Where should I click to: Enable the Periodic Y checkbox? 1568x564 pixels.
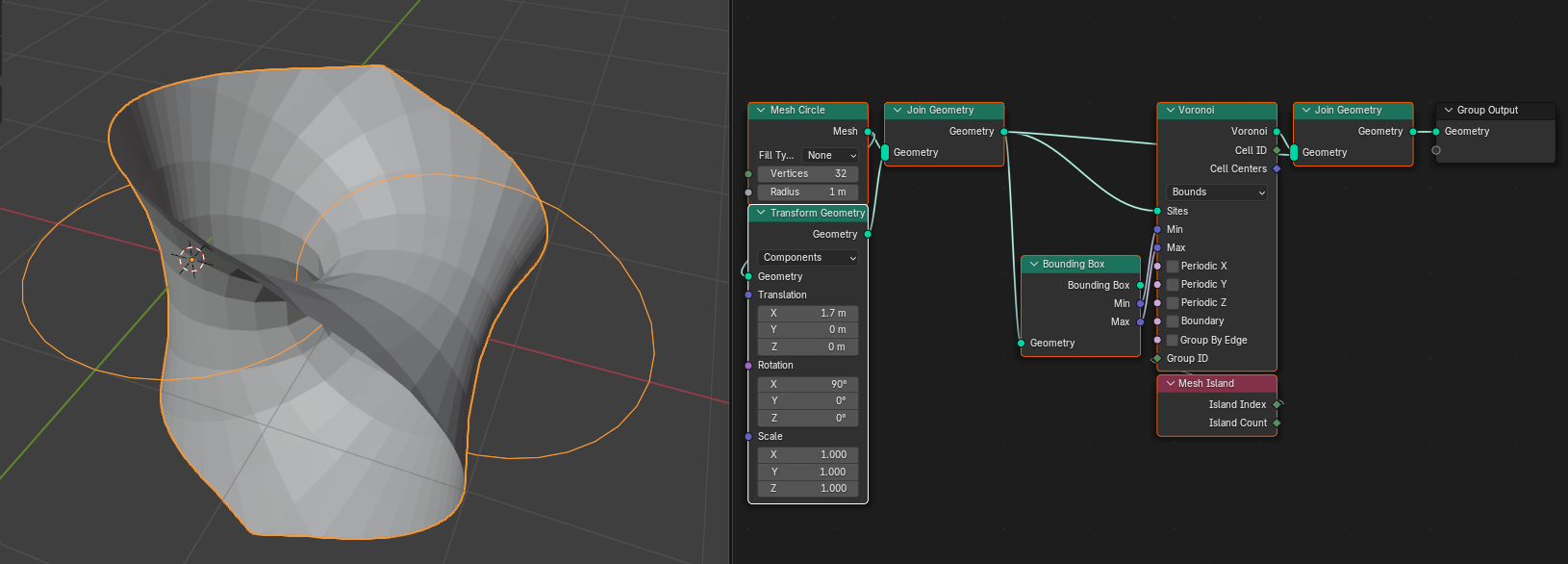pyautogui.click(x=1173, y=285)
